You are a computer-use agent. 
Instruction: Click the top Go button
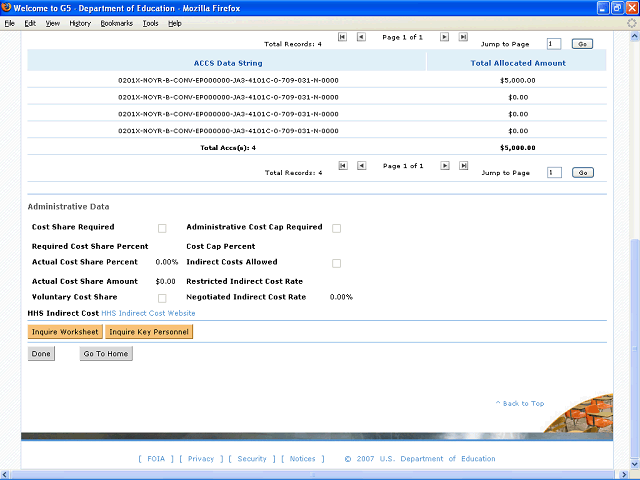pyautogui.click(x=582, y=44)
